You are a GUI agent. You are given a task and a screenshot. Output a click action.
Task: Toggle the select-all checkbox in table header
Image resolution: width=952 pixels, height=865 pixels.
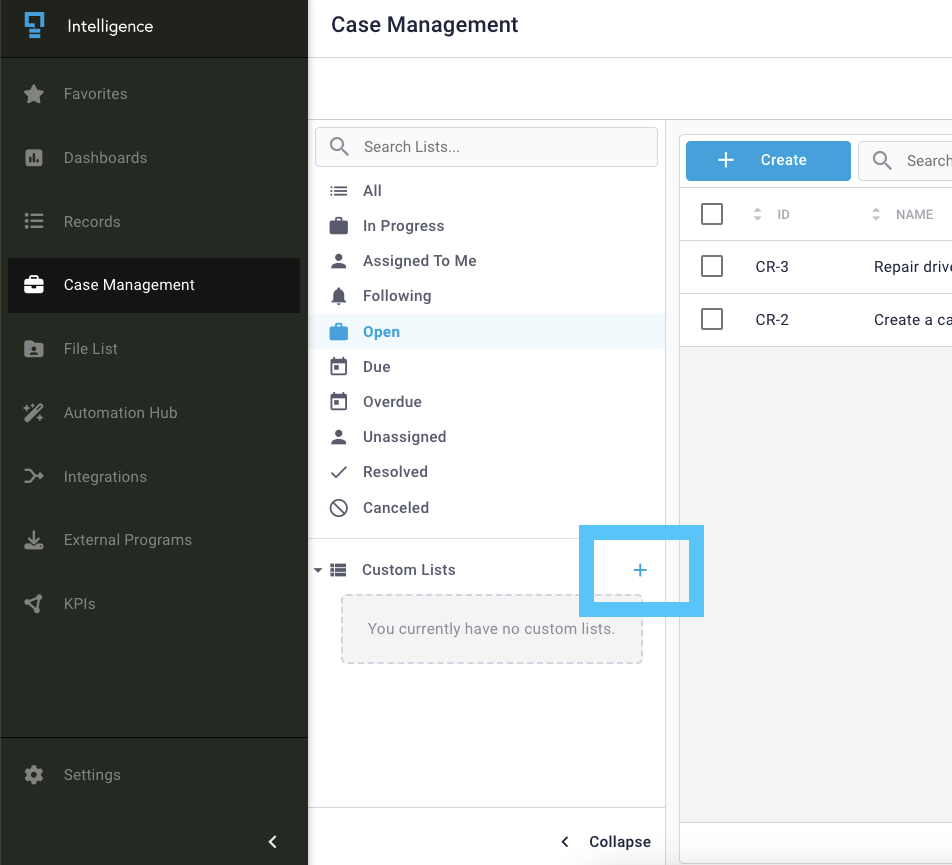tap(712, 214)
